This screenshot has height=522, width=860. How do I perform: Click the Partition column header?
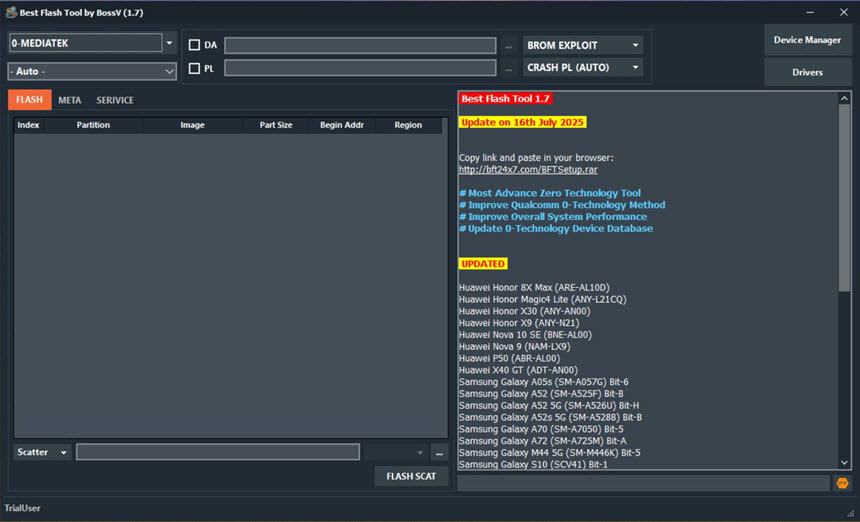(x=93, y=125)
